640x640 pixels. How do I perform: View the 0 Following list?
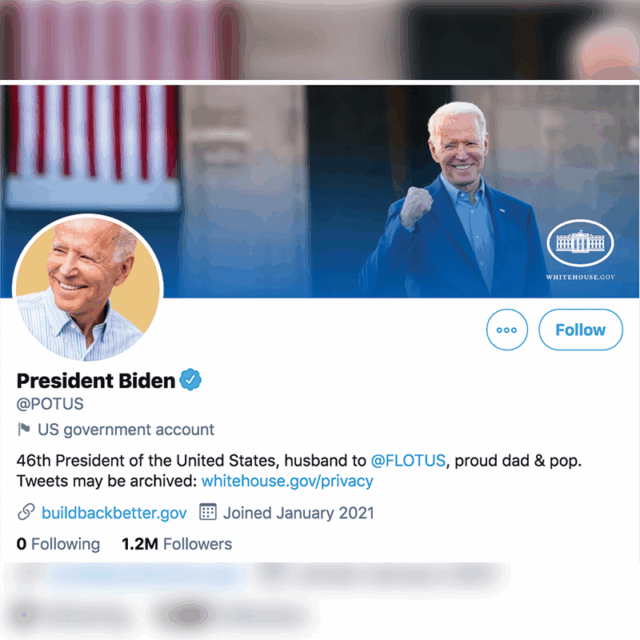(x=58, y=544)
